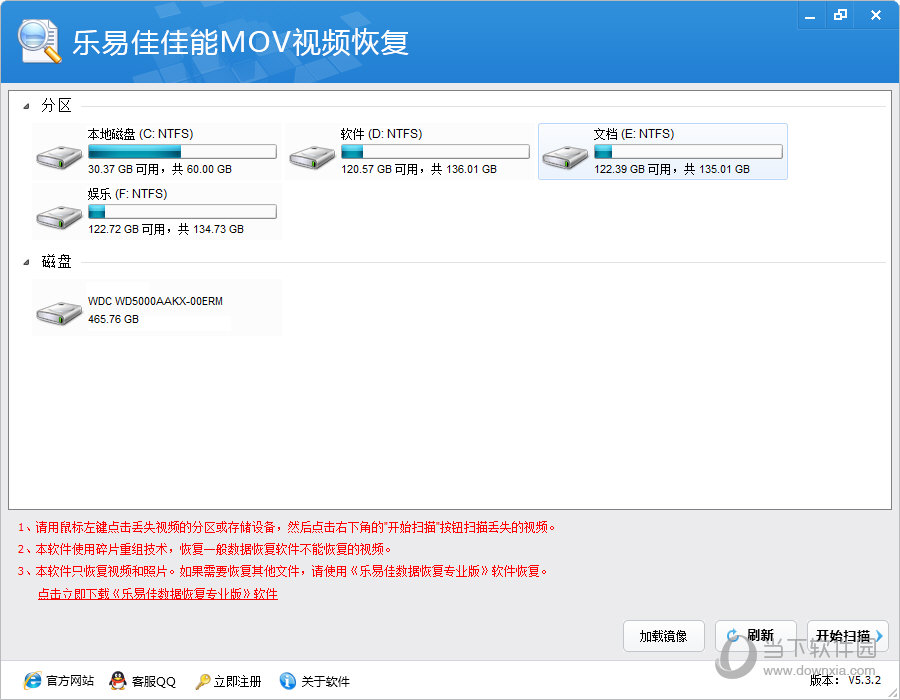The height and width of the screenshot is (700, 900).
Task: Select label 文档 (E: NTFS)
Action: [634, 134]
